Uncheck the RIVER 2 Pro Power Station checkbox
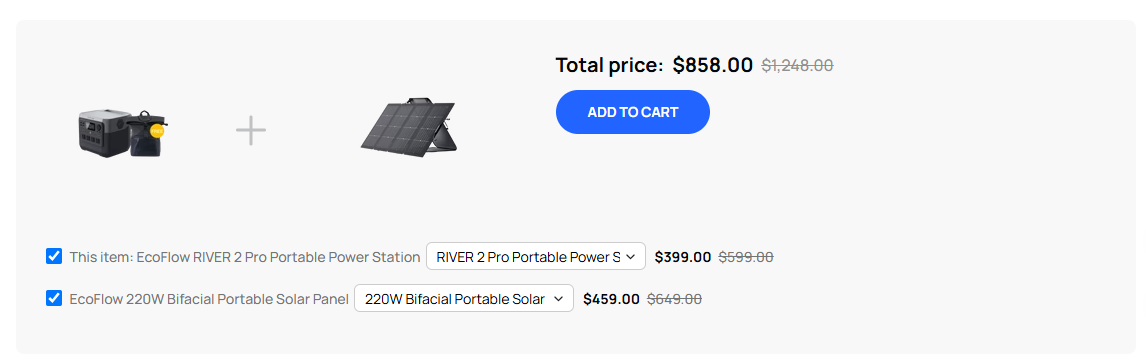 click(x=54, y=257)
